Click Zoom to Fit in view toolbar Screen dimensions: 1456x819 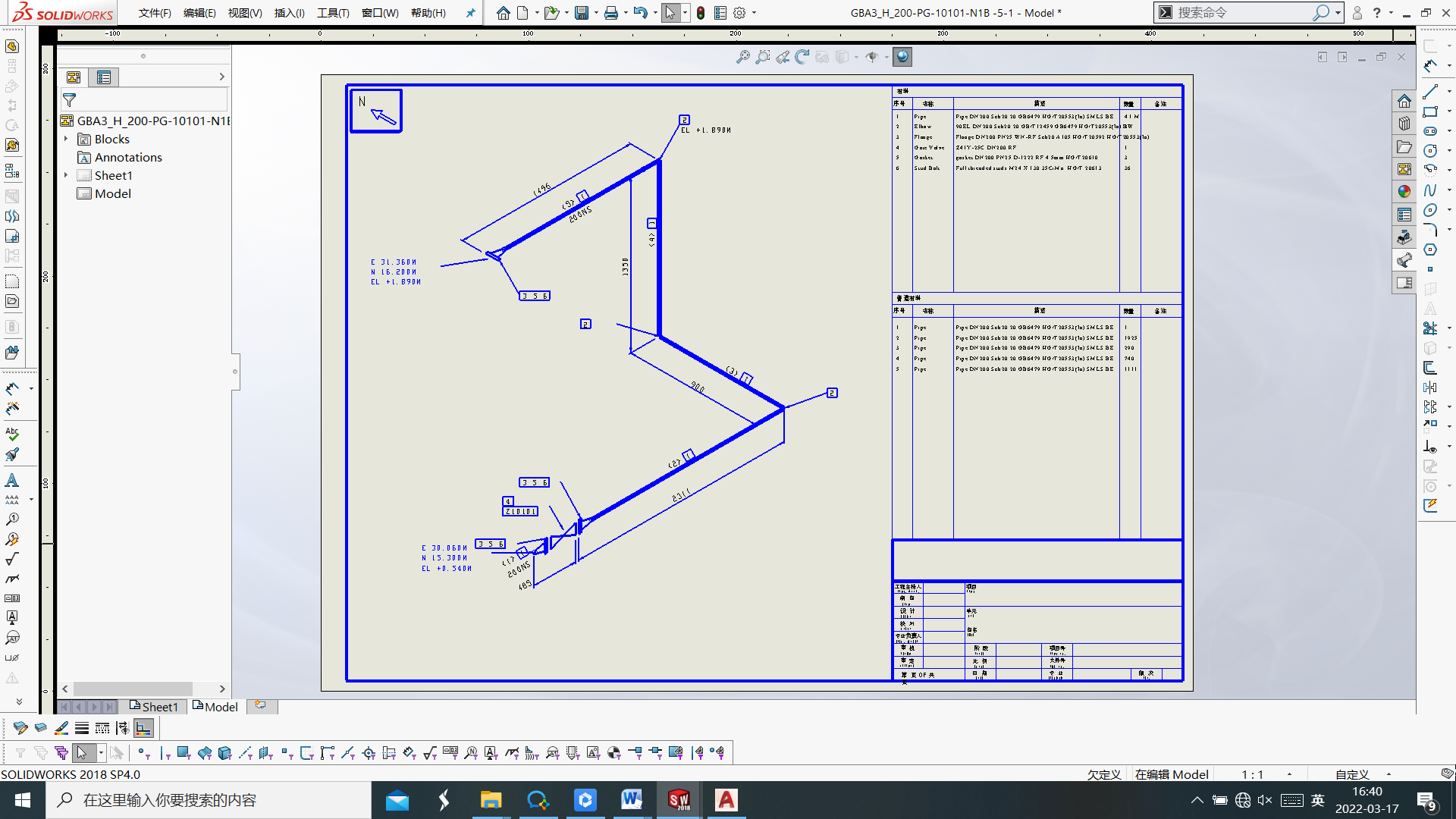(743, 57)
